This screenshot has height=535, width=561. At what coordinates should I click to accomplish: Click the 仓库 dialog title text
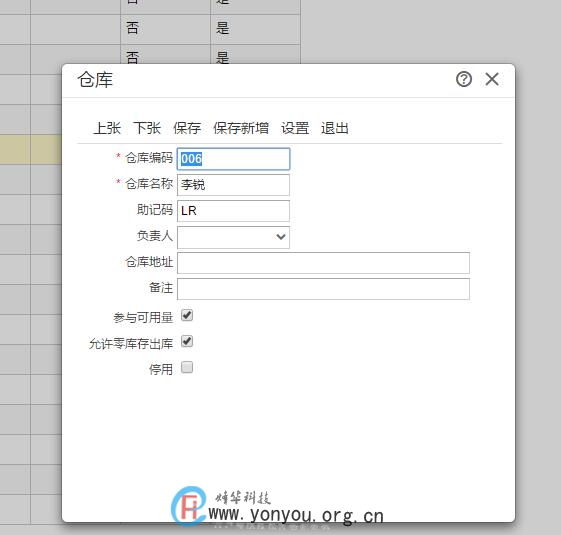click(95, 79)
